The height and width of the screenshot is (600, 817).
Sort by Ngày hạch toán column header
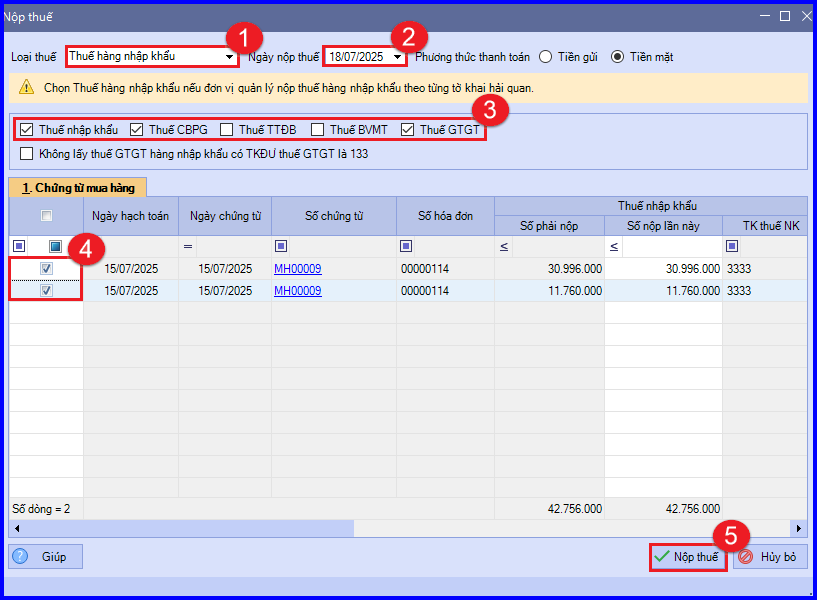click(x=130, y=216)
